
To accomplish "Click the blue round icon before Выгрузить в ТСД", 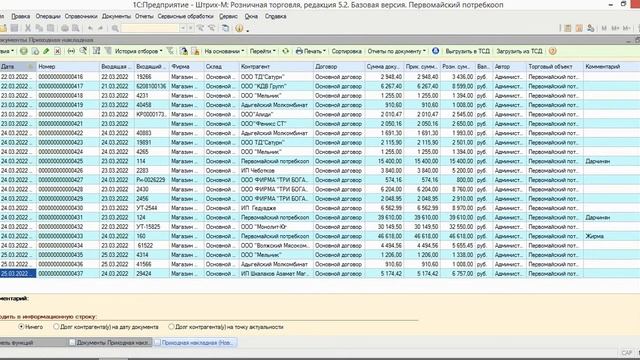I will [x=436, y=51].
